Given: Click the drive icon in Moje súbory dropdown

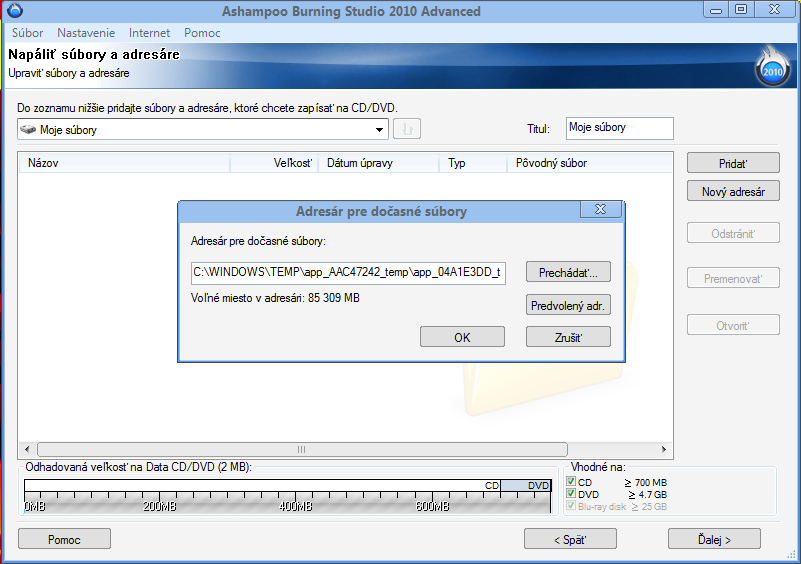Looking at the screenshot, I should (x=28, y=130).
